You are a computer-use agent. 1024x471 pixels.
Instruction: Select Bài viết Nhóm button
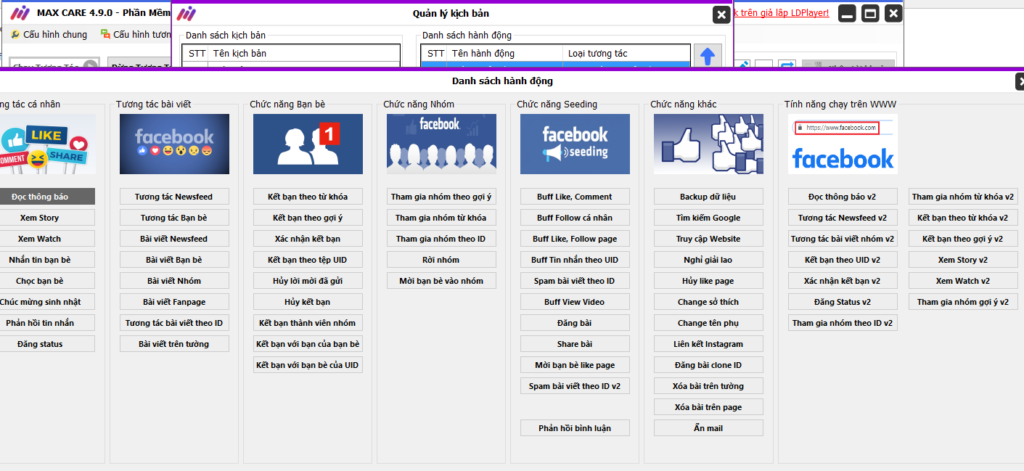174,280
